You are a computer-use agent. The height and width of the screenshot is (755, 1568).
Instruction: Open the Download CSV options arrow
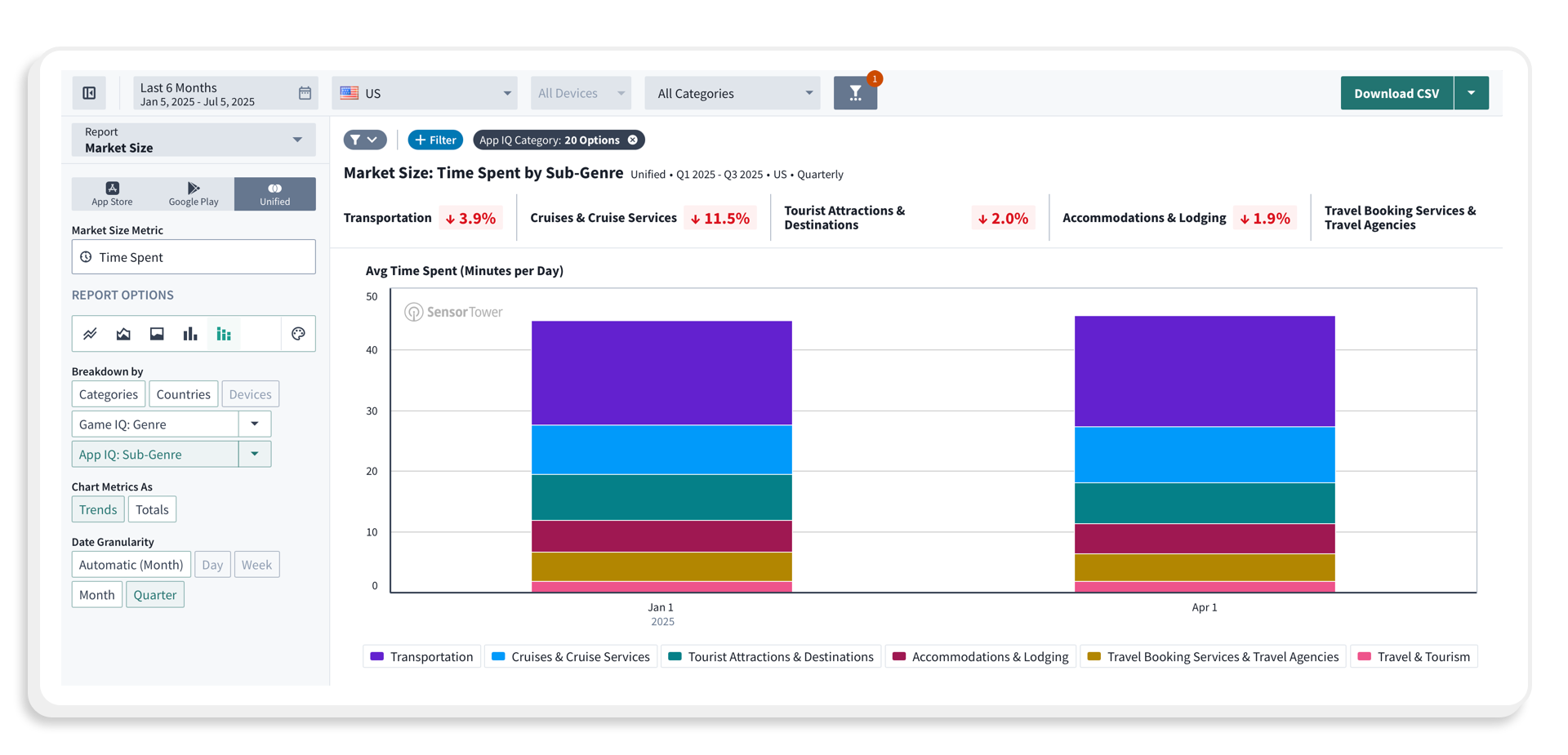pos(1471,93)
